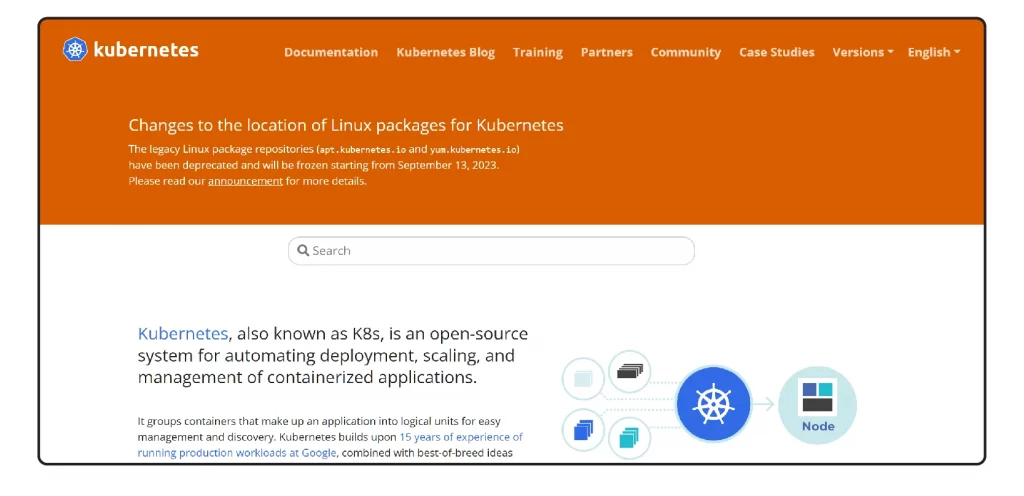Click the magnifying glass search icon
Viewport: 1024px width, 496px height.
tap(303, 251)
